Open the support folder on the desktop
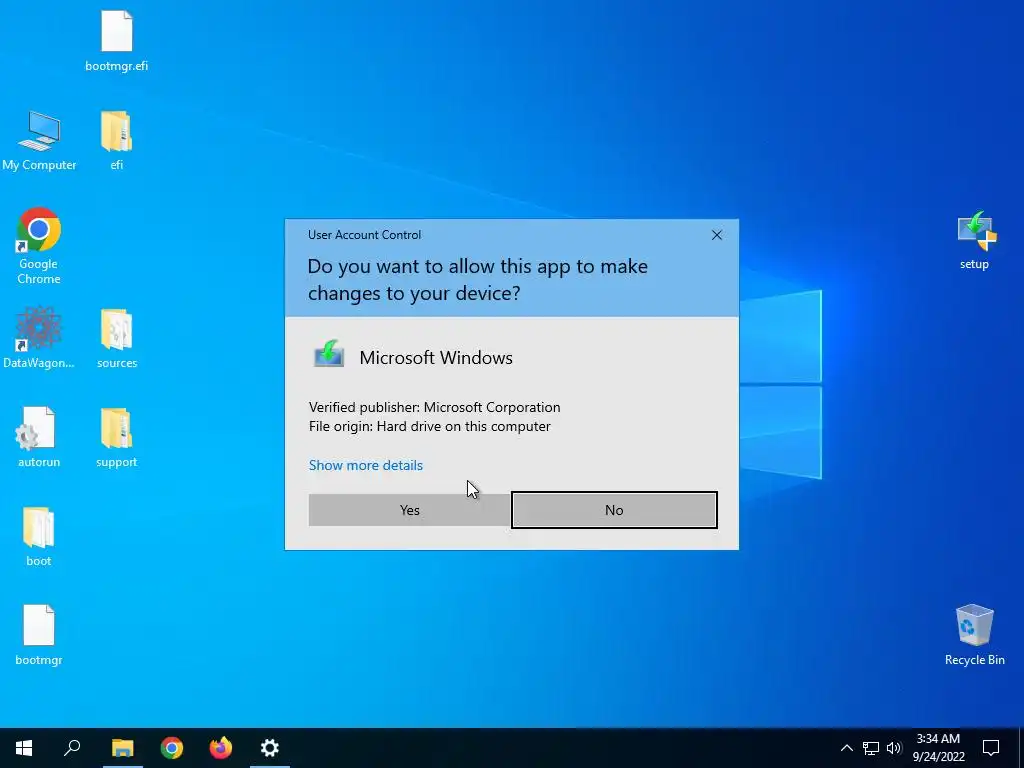This screenshot has width=1024, height=768. [116, 437]
